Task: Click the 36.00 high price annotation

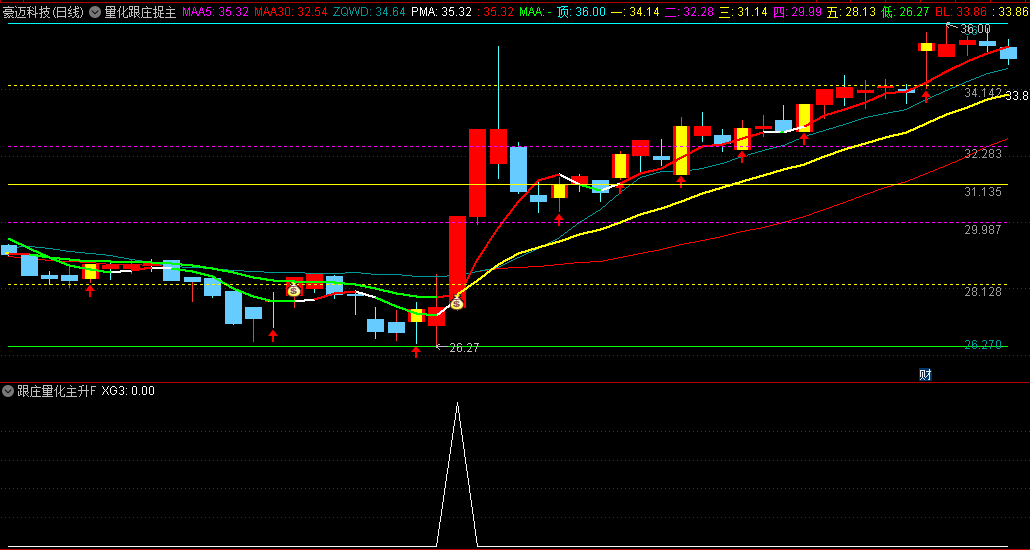Action: 975,29
